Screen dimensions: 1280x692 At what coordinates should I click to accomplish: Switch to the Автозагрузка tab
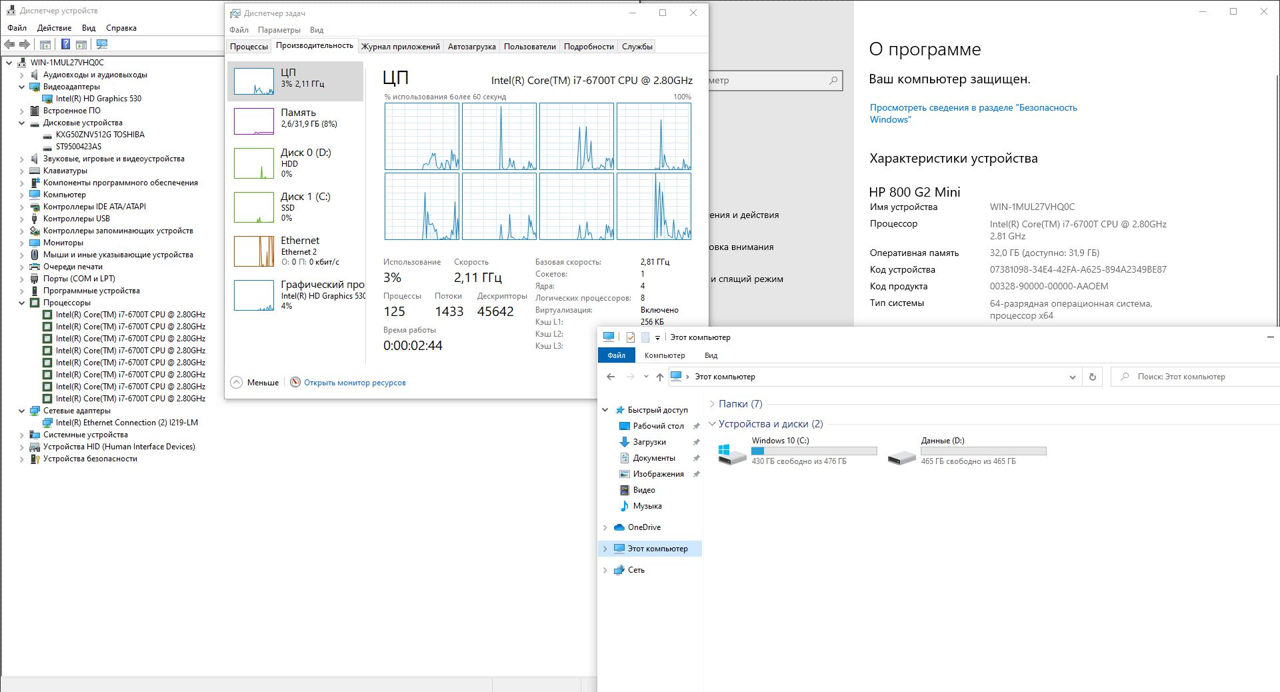pos(471,46)
